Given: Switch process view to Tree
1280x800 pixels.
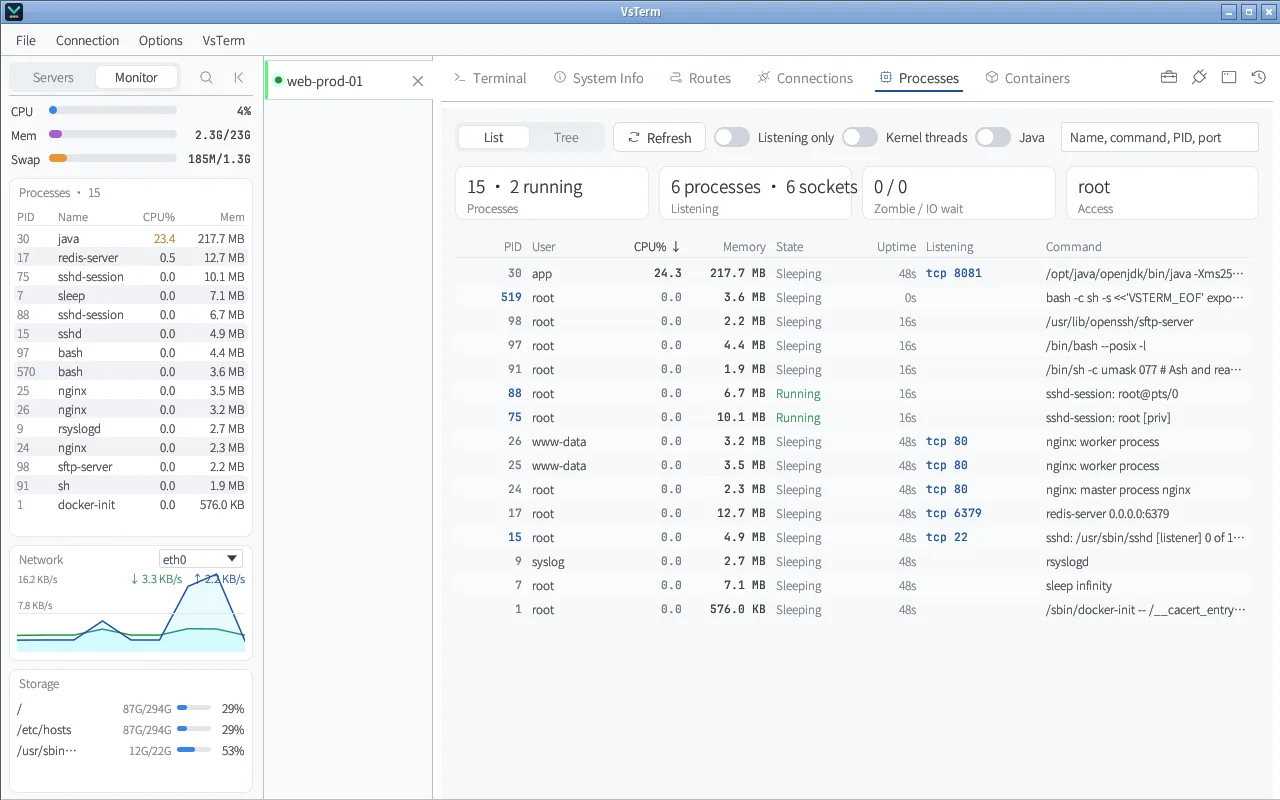Looking at the screenshot, I should (566, 137).
